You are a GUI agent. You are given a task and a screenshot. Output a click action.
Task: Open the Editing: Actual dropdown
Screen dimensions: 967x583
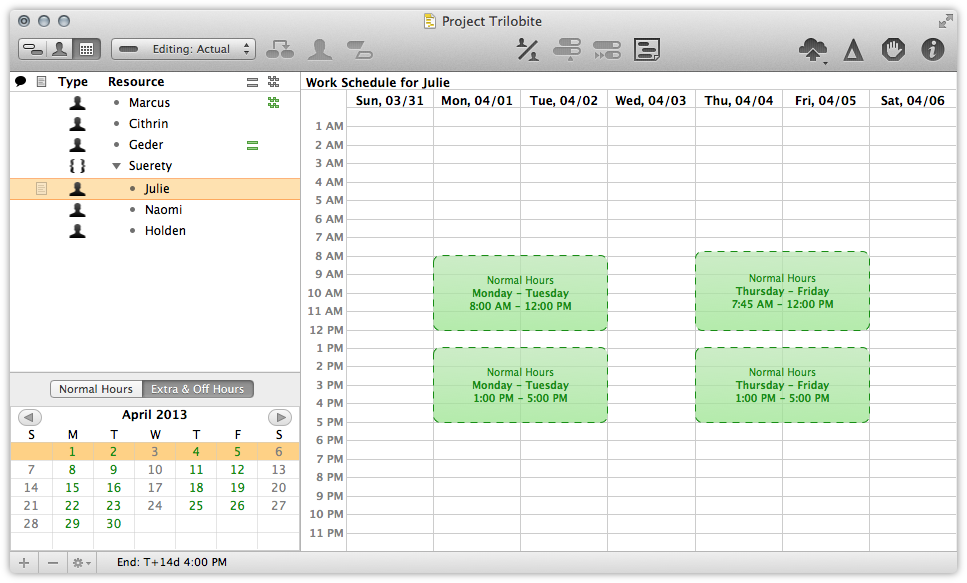tap(184, 49)
